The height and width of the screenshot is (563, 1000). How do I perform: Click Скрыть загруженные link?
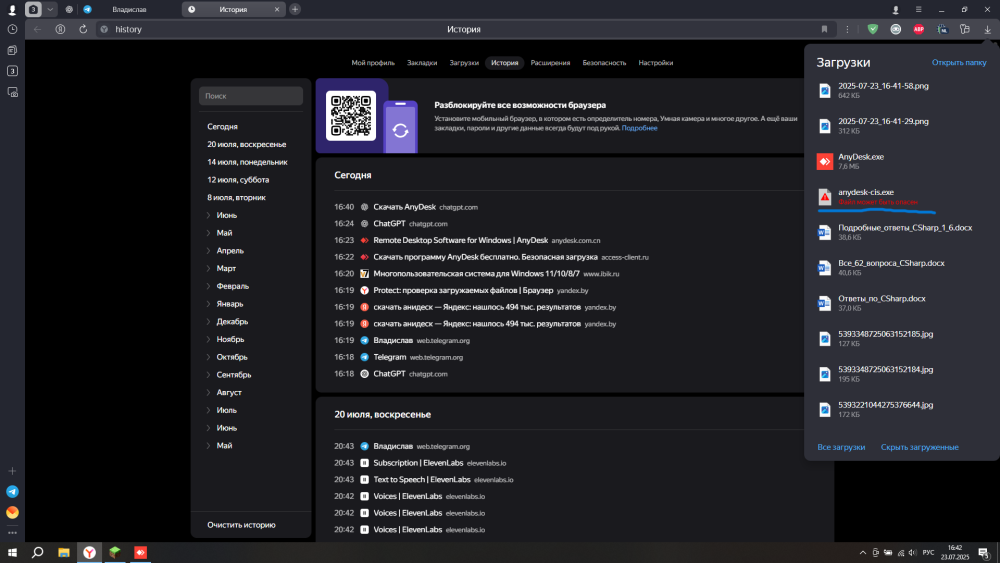[920, 447]
